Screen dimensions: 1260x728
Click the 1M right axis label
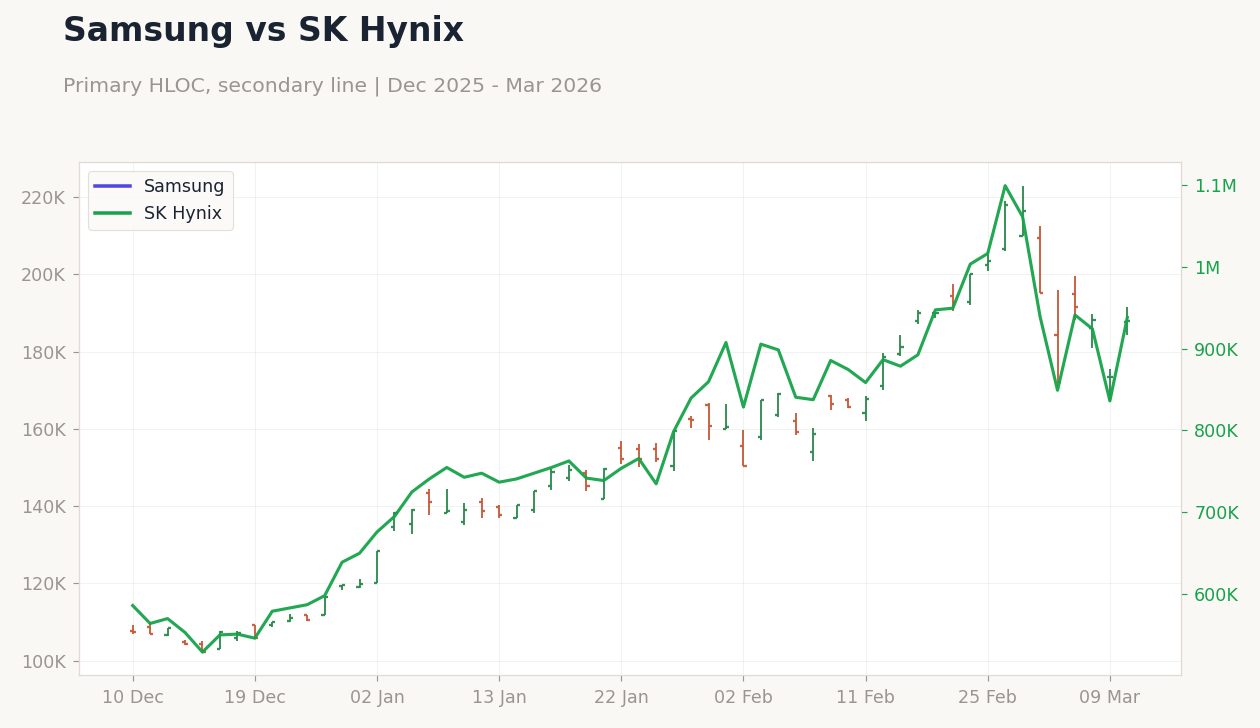click(1207, 268)
